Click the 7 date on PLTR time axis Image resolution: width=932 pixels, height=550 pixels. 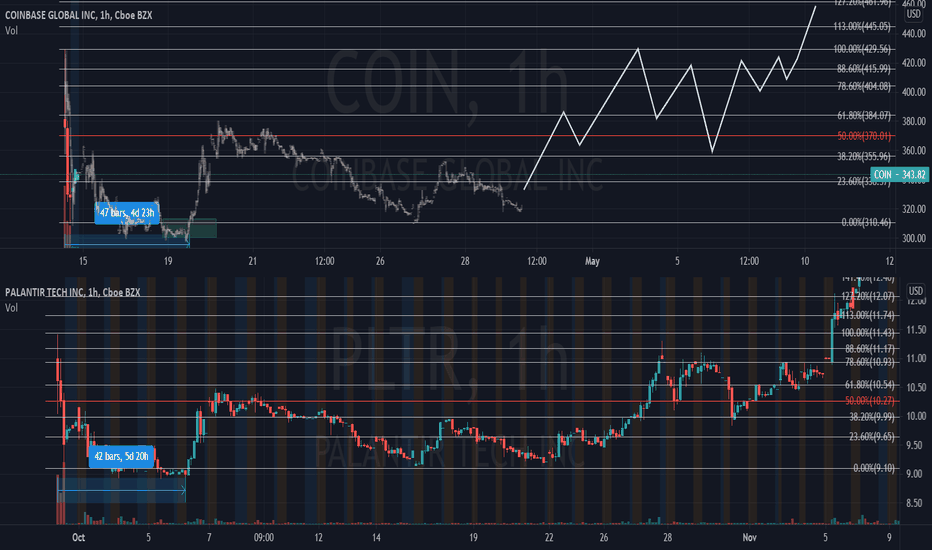click(x=209, y=538)
